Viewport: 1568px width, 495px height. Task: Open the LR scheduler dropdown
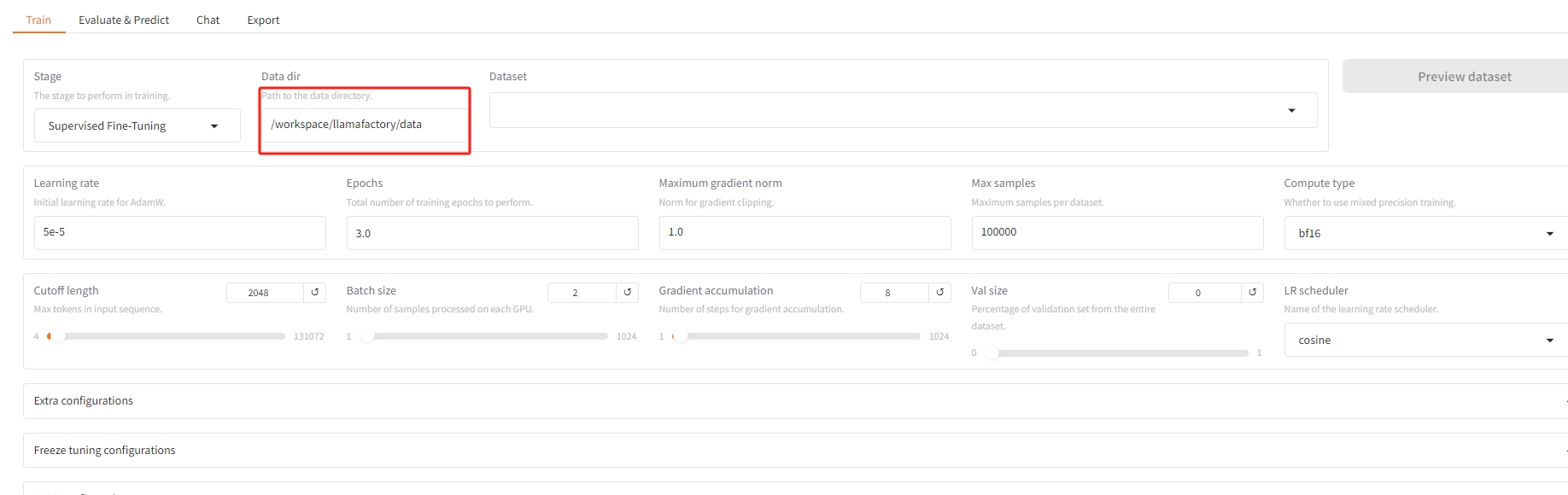point(1425,340)
